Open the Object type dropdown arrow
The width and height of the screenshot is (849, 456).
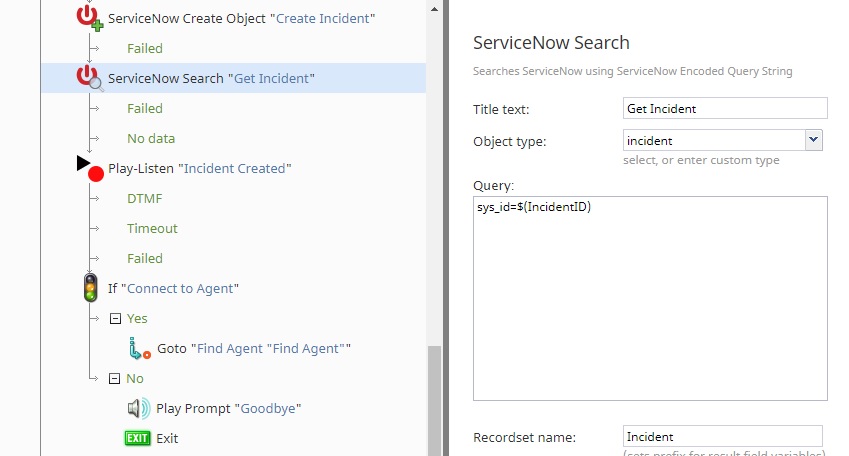(813, 140)
